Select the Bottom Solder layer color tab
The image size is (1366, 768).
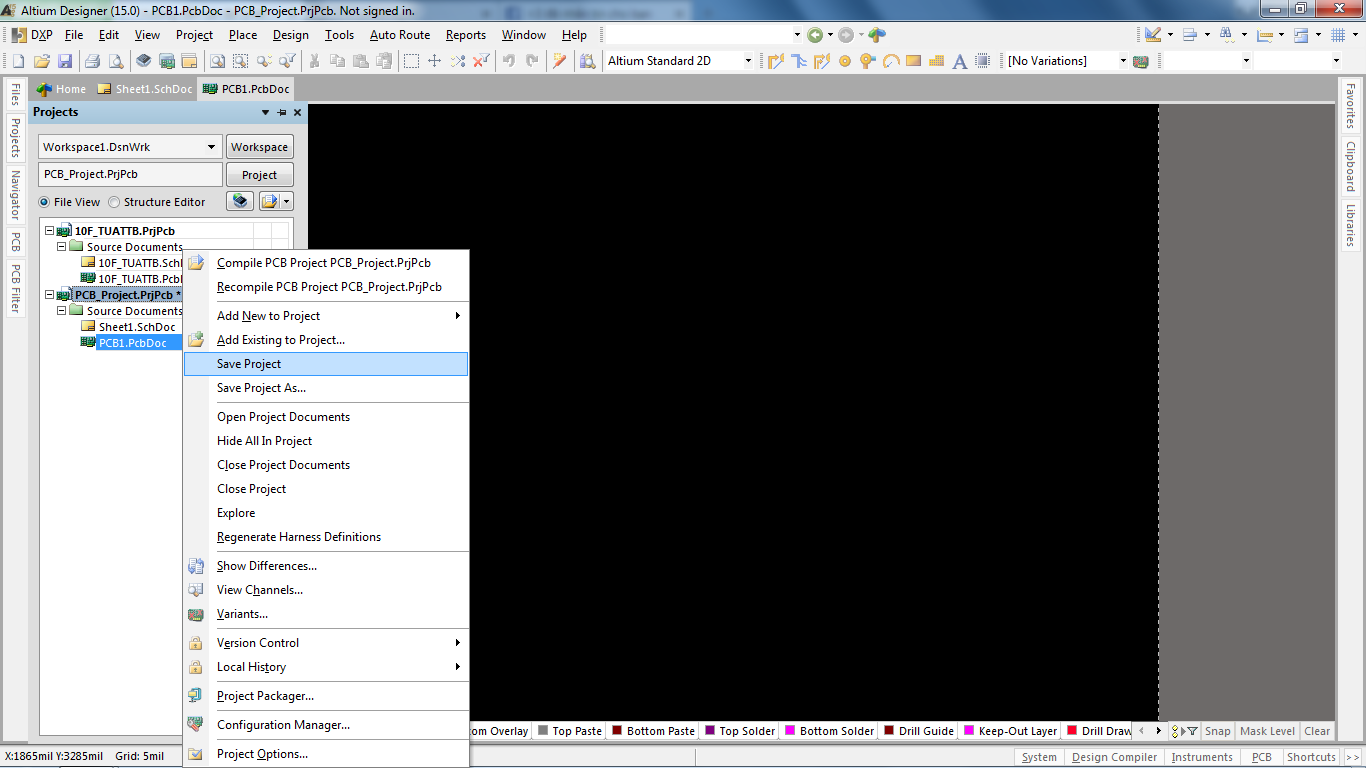coord(829,731)
